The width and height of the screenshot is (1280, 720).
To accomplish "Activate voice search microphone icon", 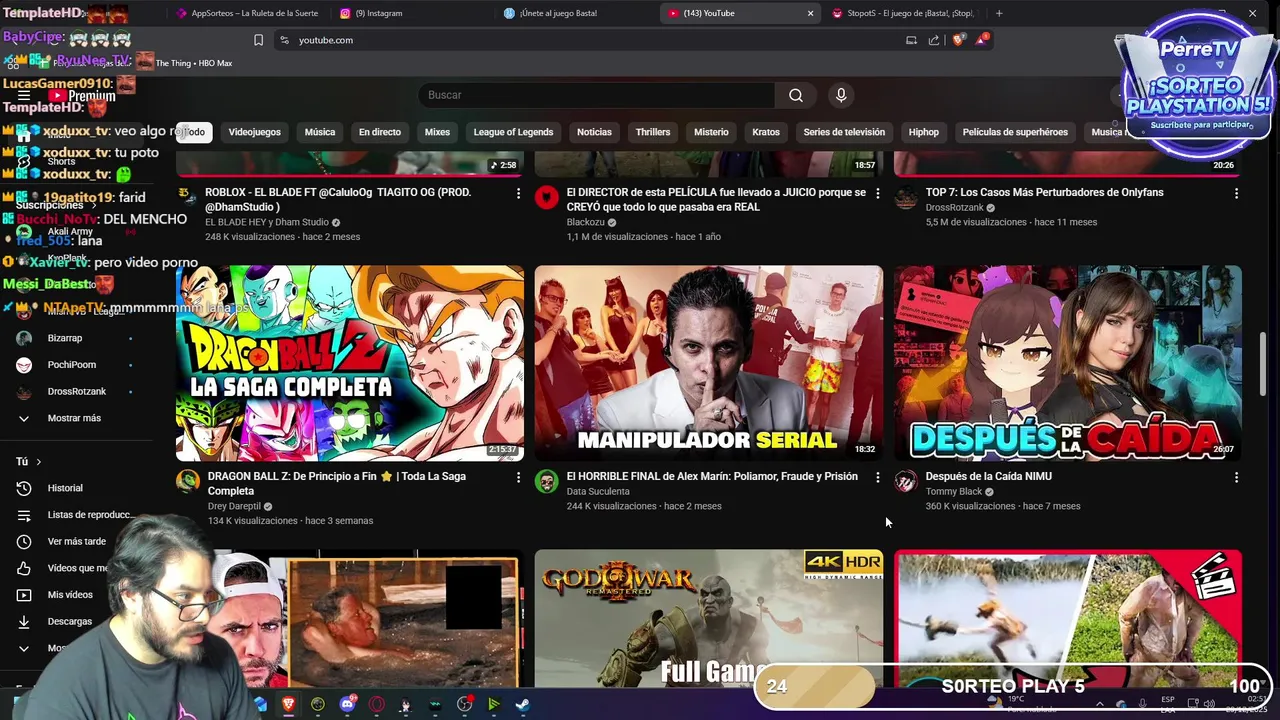I will 841,95.
